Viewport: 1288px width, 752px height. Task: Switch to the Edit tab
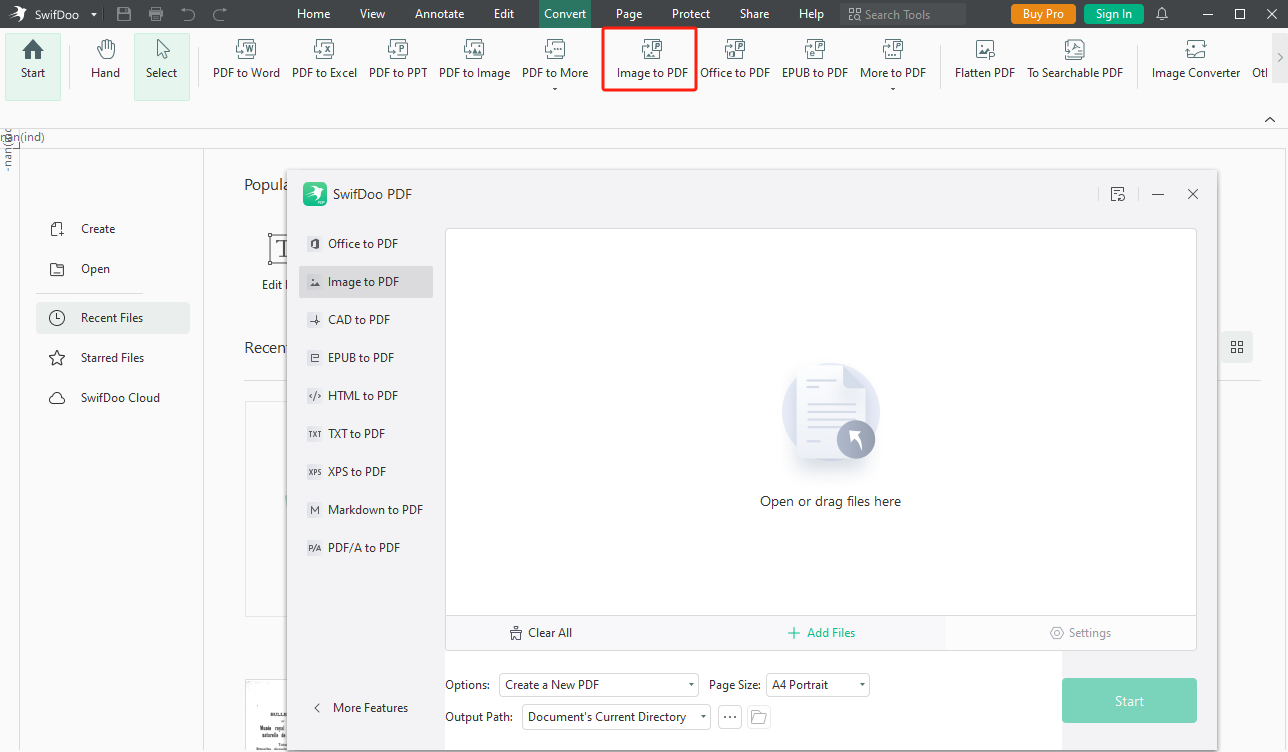pyautogui.click(x=504, y=14)
